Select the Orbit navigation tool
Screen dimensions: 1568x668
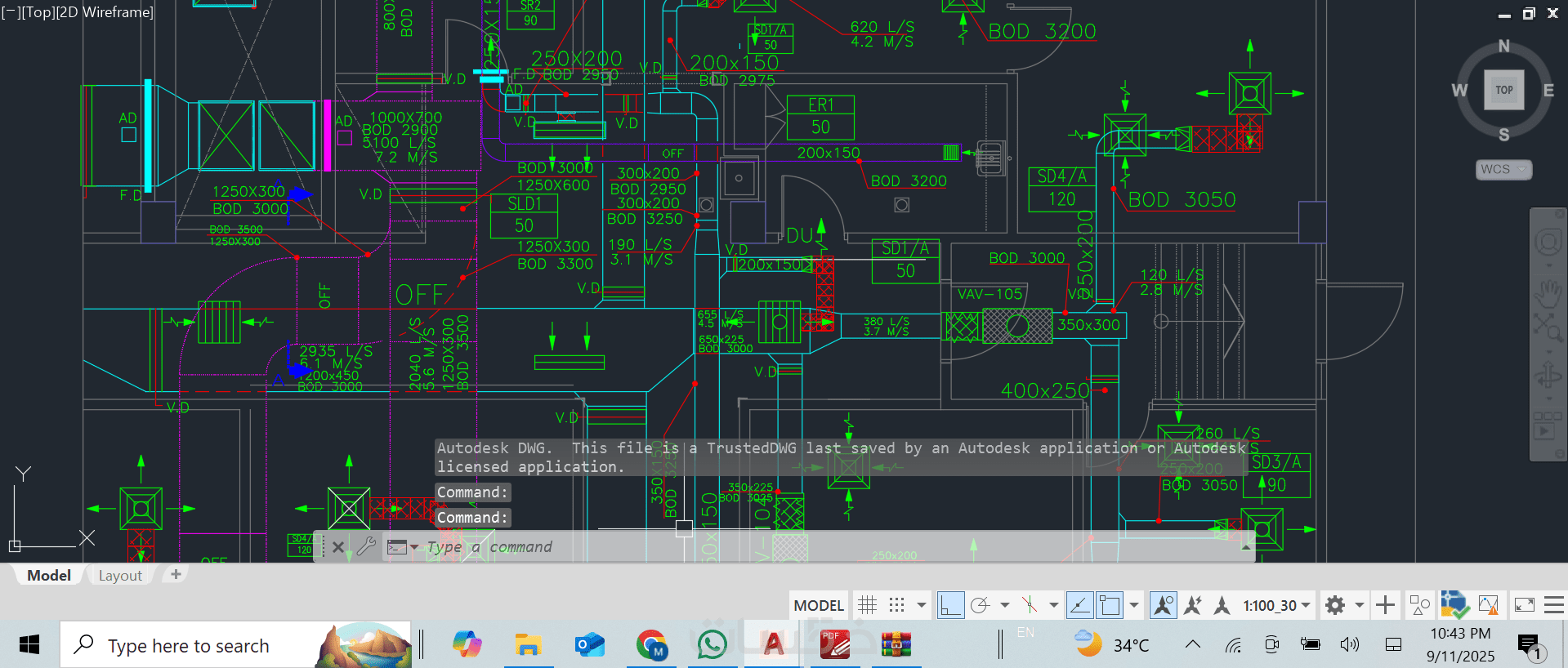(x=1548, y=376)
